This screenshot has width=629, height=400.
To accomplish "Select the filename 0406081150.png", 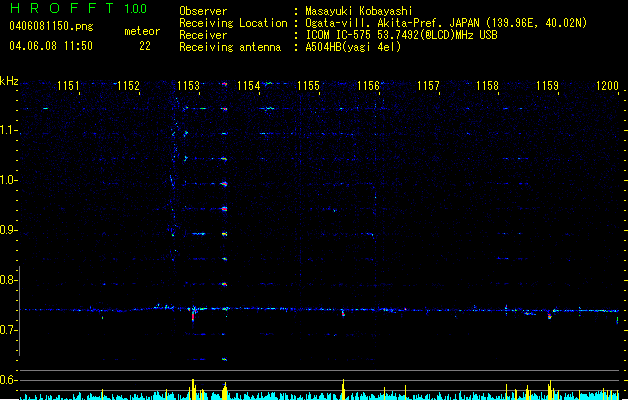I will point(51,26).
